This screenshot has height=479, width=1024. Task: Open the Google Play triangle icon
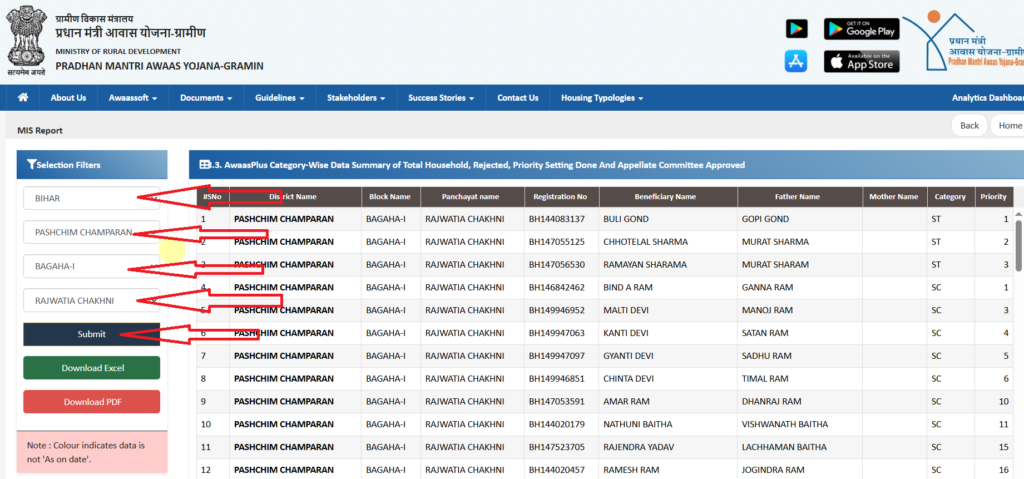[796, 29]
